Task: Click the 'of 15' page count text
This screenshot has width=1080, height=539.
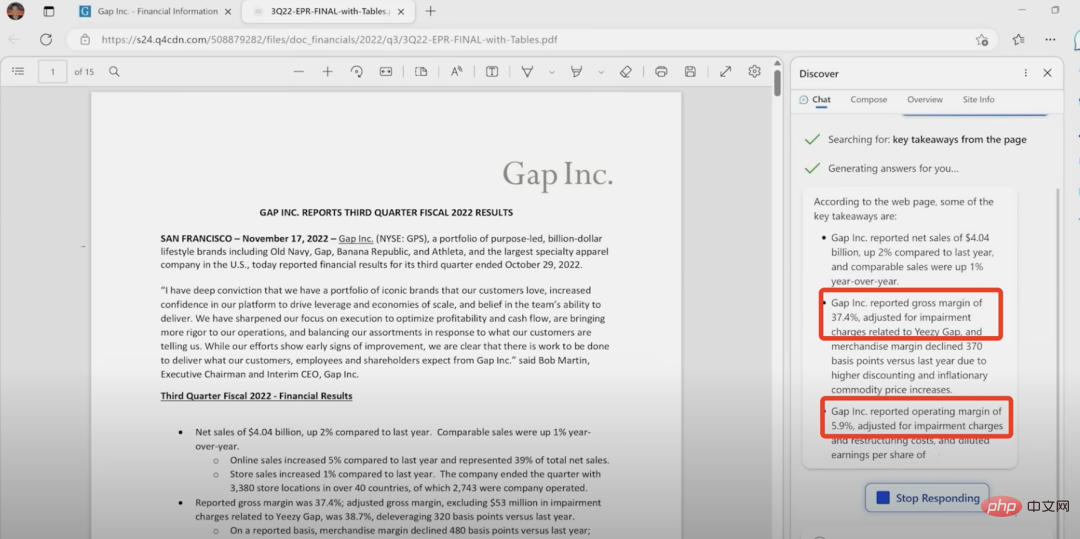Action: click(x=84, y=72)
